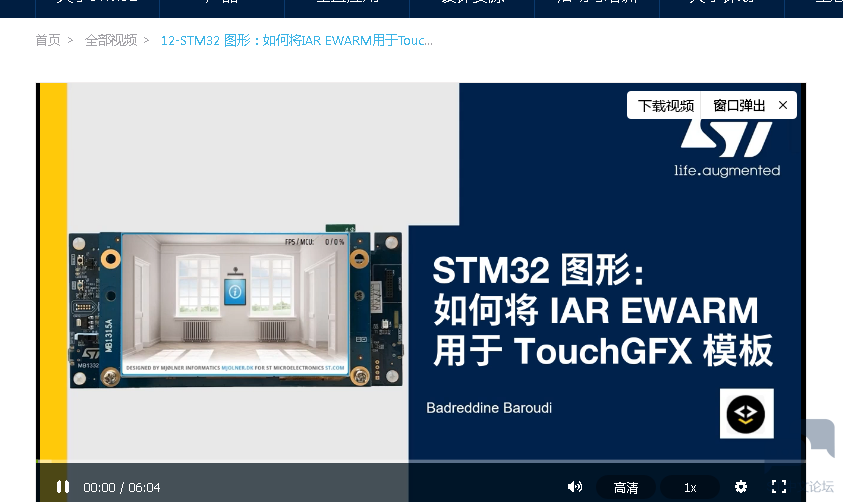Click 窗口弹出 to pop out video

[739, 105]
